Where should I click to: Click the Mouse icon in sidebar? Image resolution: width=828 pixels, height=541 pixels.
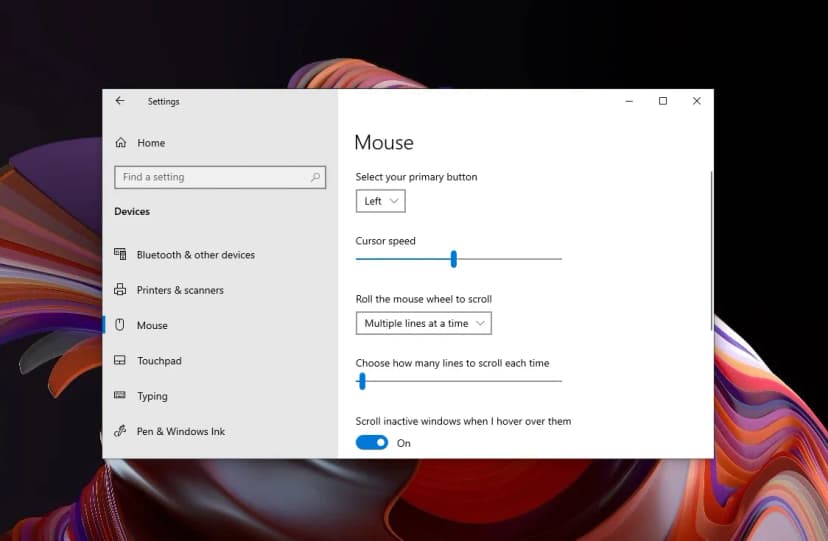120,325
